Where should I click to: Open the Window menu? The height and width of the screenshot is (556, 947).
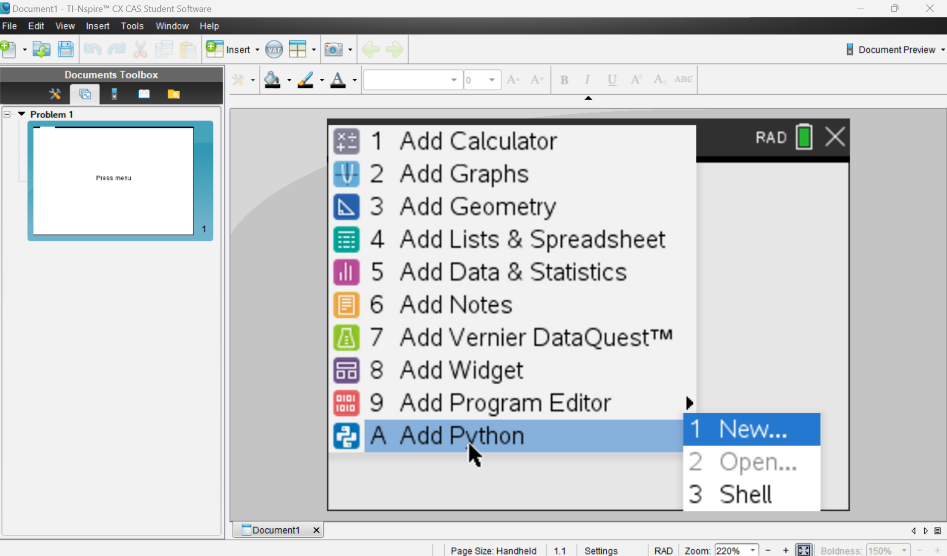(x=172, y=26)
